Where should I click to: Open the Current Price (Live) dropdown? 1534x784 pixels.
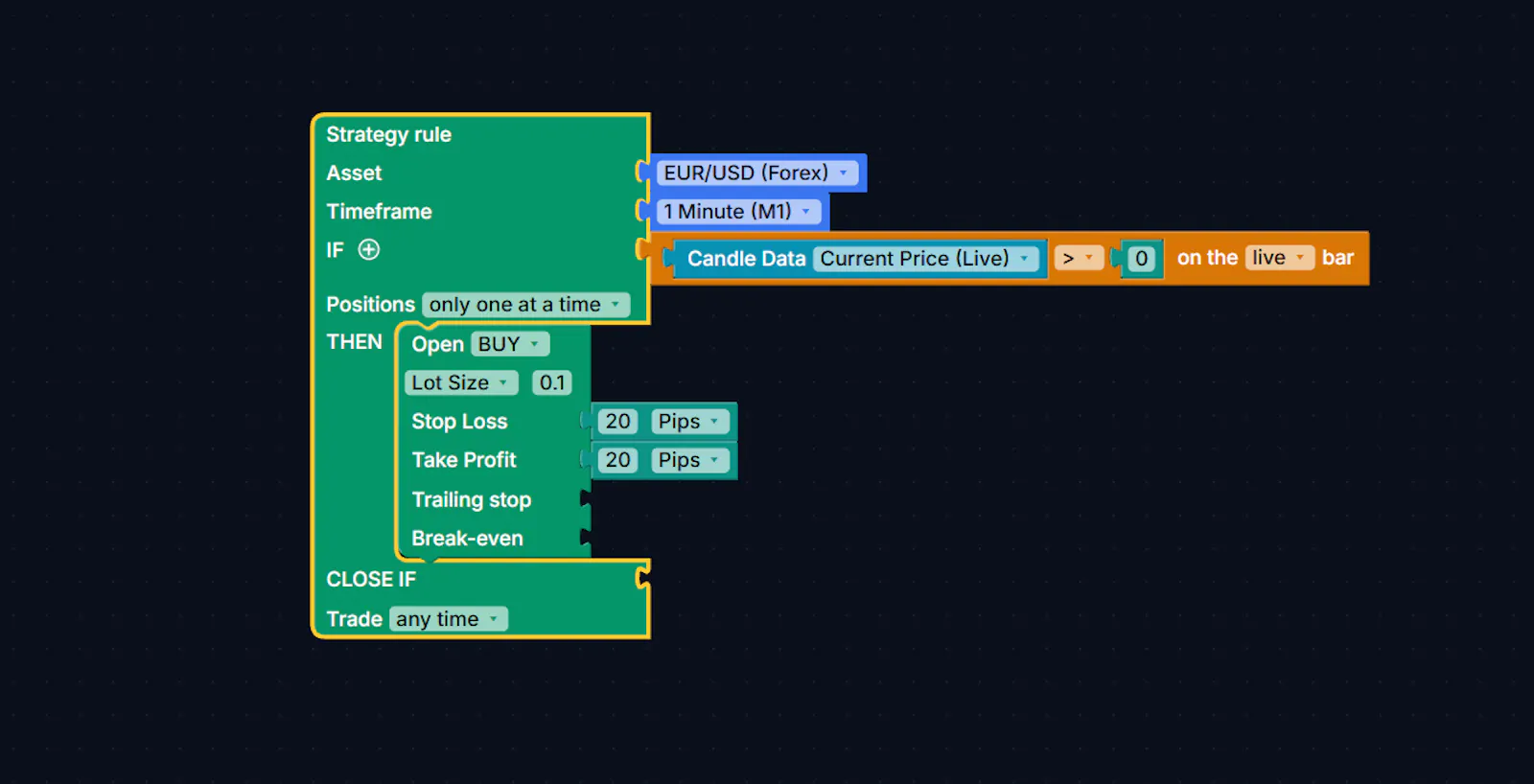[x=926, y=259]
